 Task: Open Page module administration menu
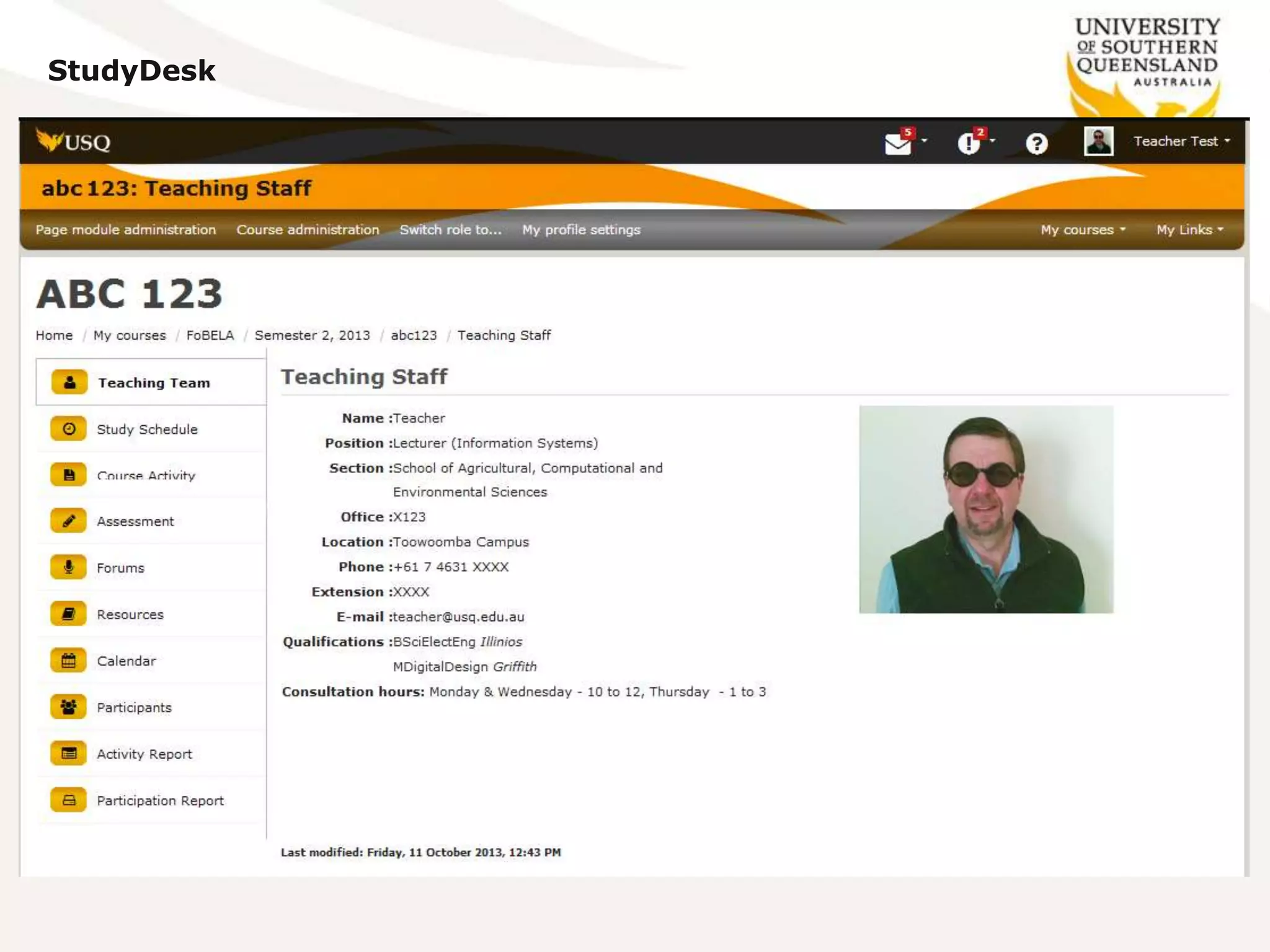126,230
